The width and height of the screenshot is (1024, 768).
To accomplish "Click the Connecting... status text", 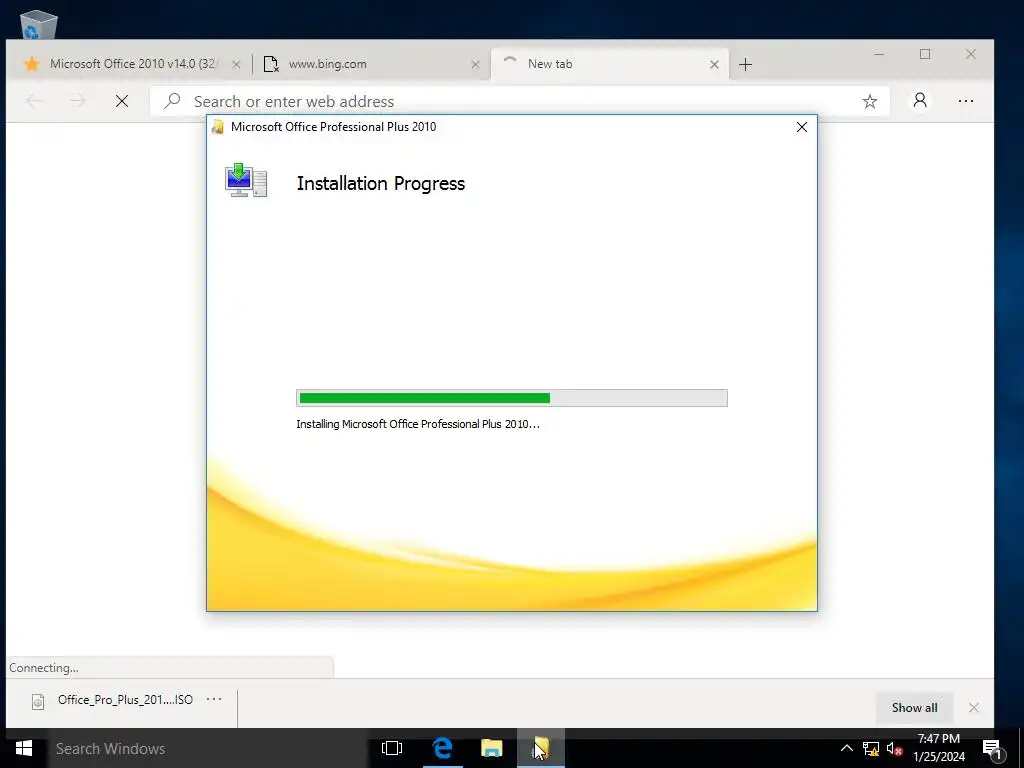I will tap(44, 668).
